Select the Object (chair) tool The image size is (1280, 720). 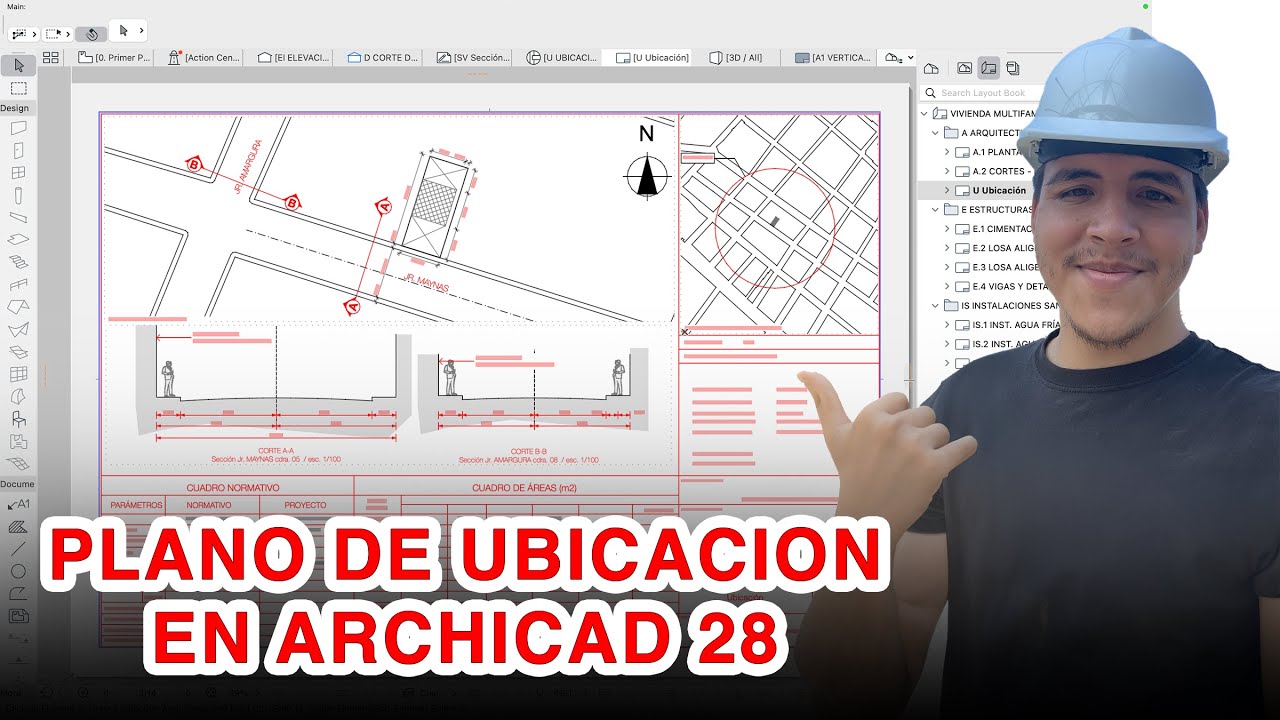(18, 419)
